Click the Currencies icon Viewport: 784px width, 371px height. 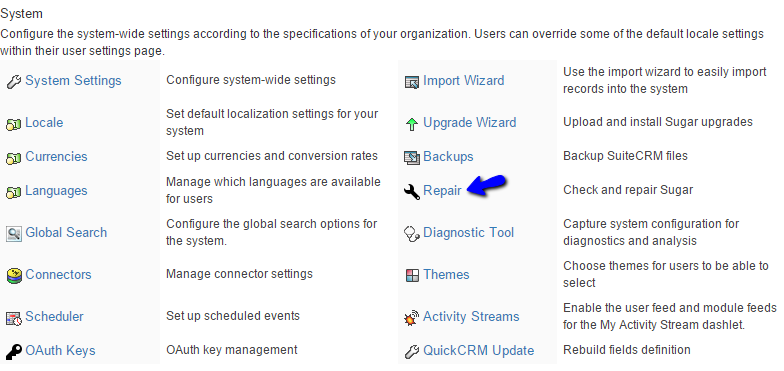click(14, 158)
